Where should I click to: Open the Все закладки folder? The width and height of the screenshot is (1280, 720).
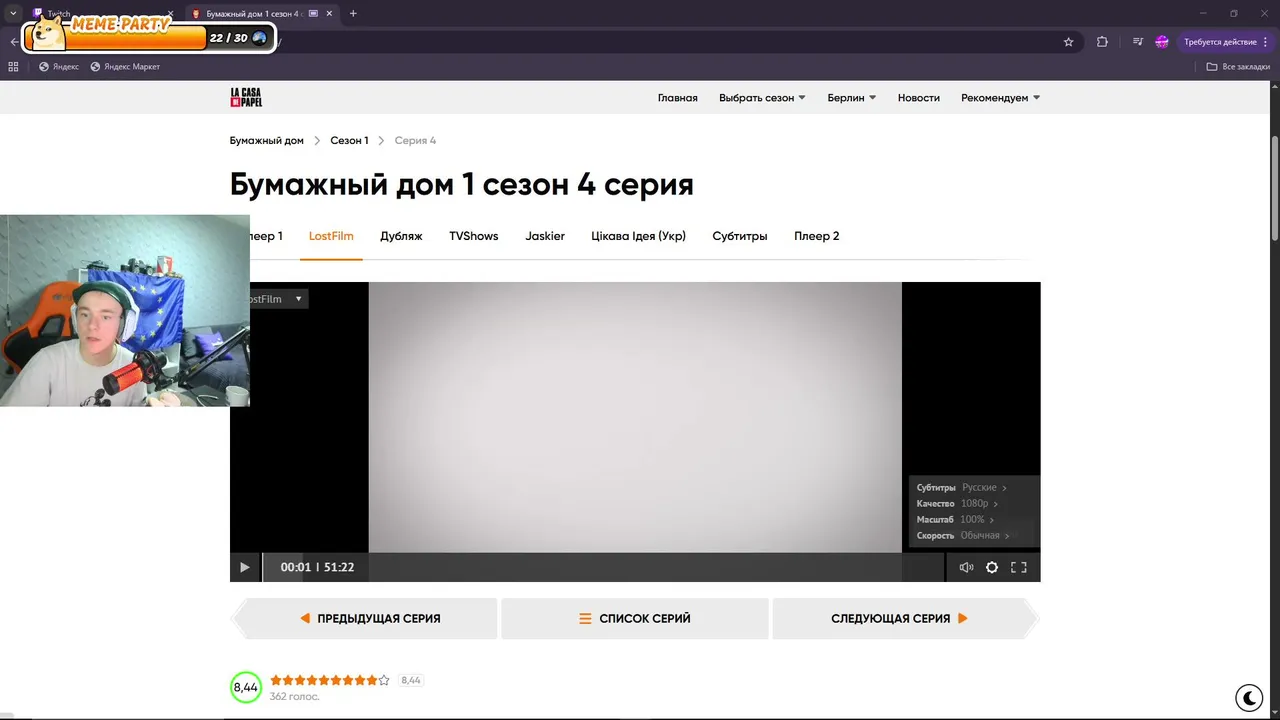click(1238, 67)
